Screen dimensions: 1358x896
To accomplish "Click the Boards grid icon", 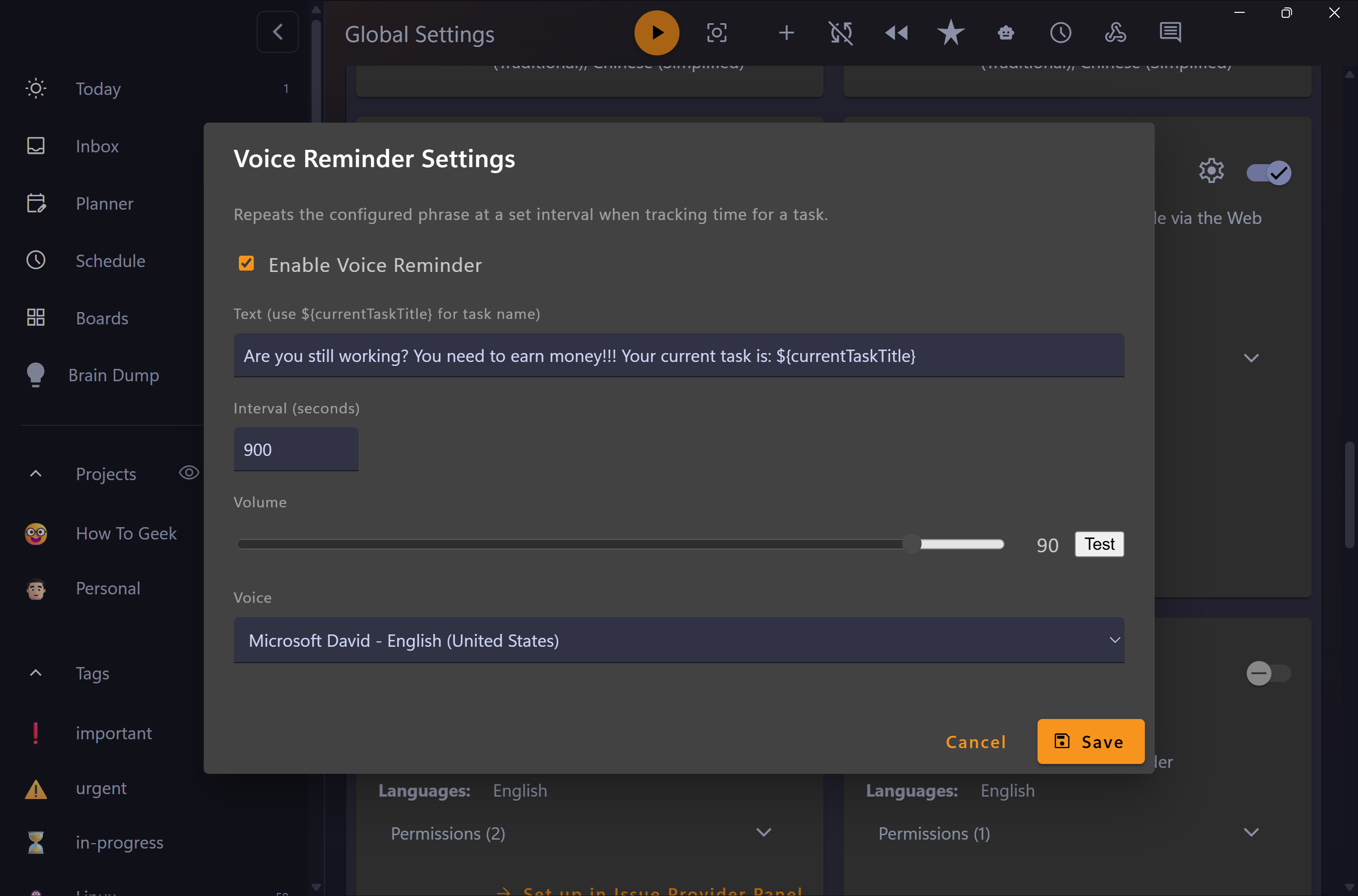I will pos(36,317).
